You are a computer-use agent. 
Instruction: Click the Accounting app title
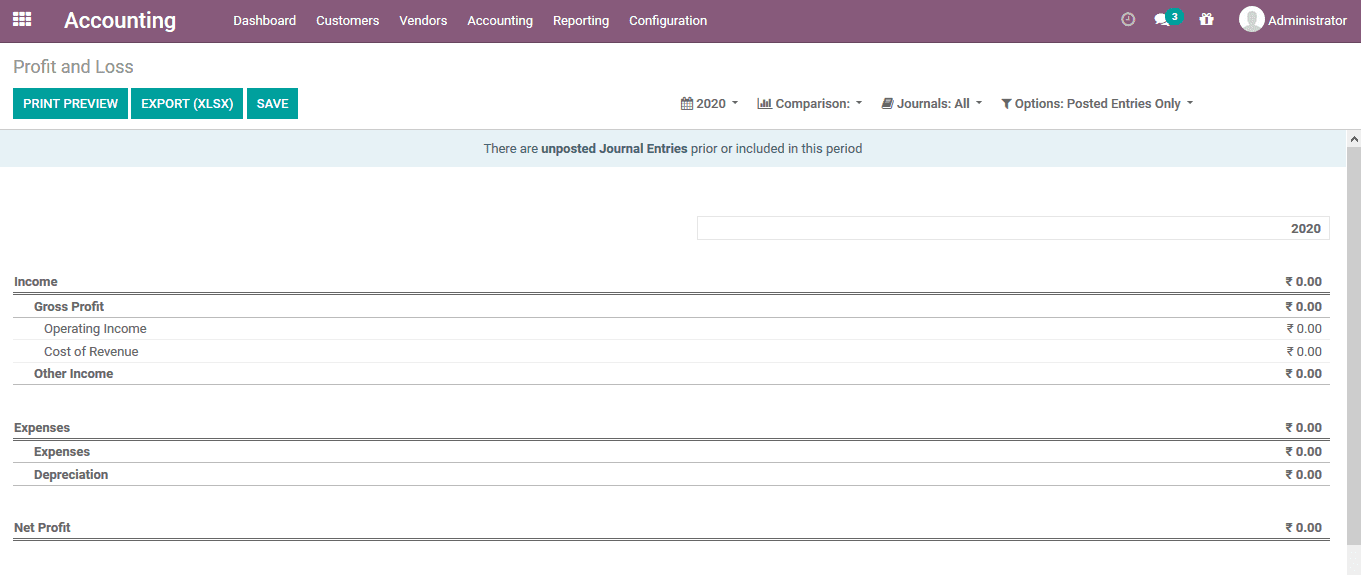120,20
